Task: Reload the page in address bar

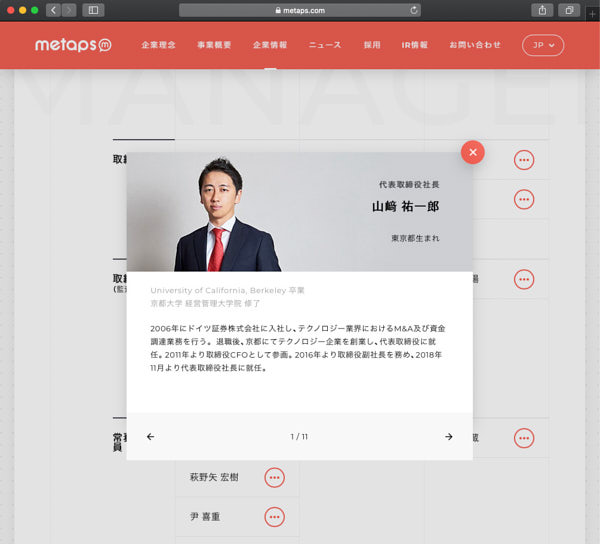Action: click(414, 10)
